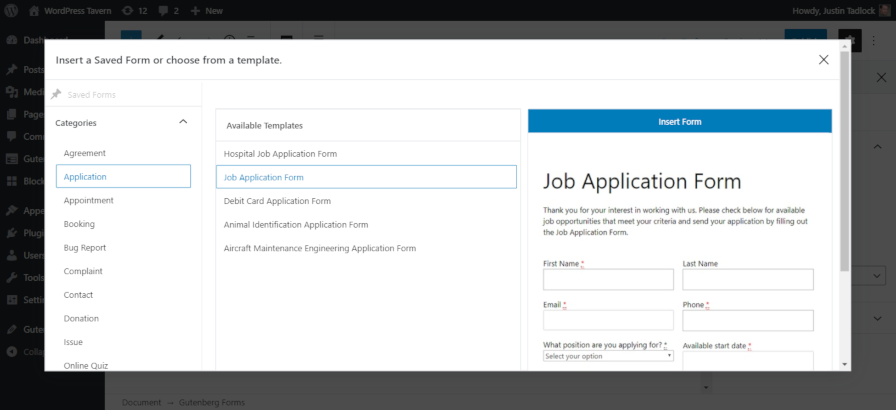Viewport: 896px width, 410px height.
Task: Select the Agreement category
Action: (x=85, y=153)
